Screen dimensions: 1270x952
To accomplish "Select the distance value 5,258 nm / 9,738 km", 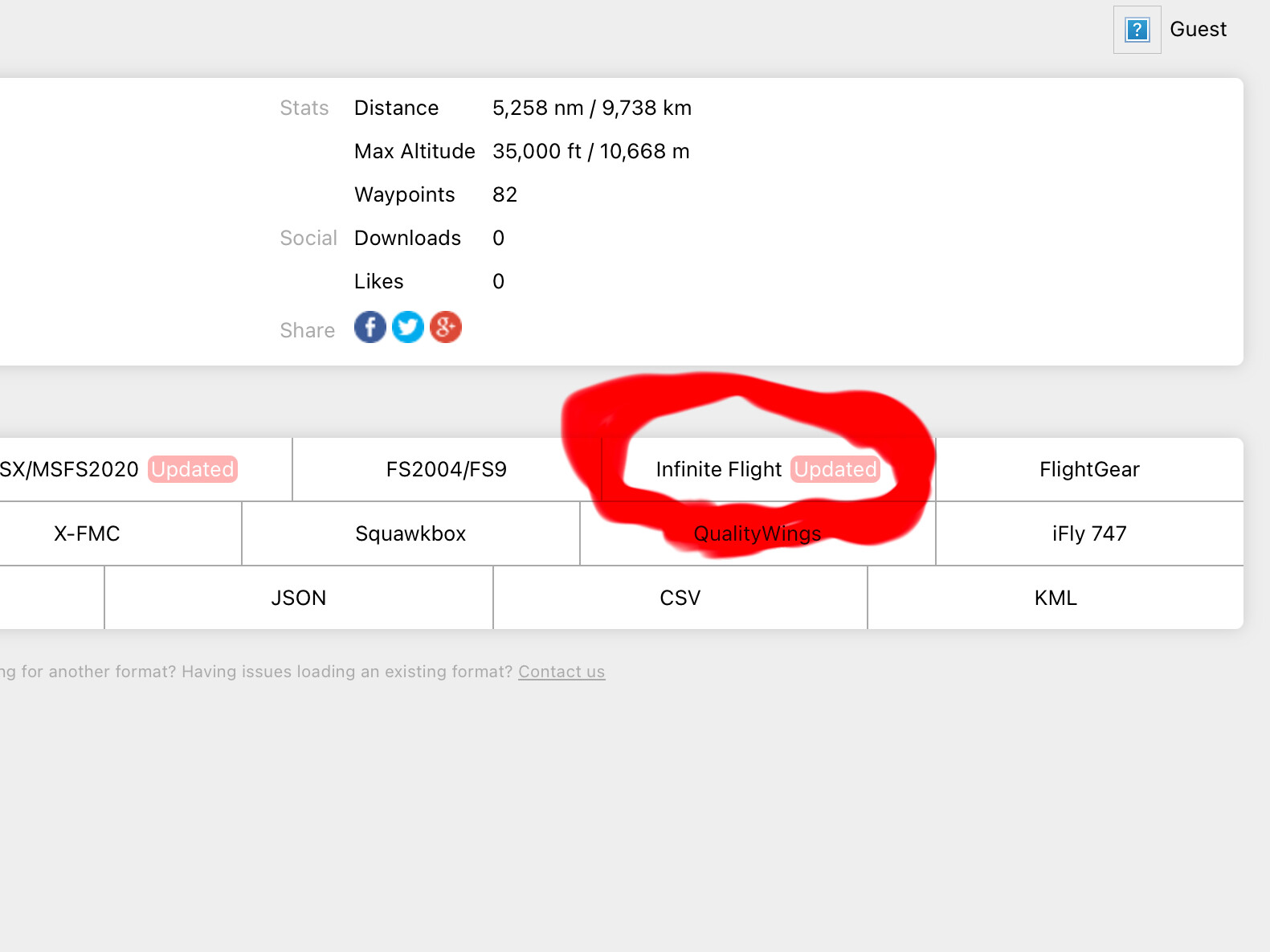I will 592,108.
